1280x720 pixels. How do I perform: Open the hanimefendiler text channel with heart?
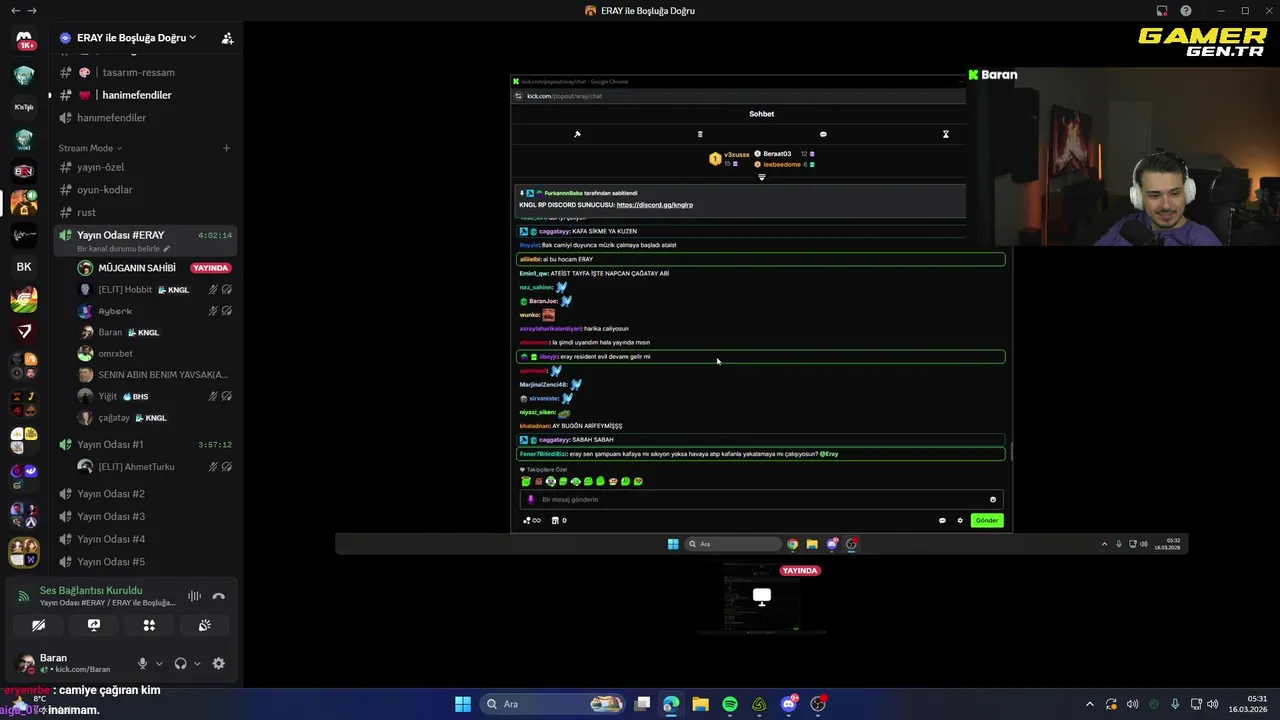pos(137,95)
